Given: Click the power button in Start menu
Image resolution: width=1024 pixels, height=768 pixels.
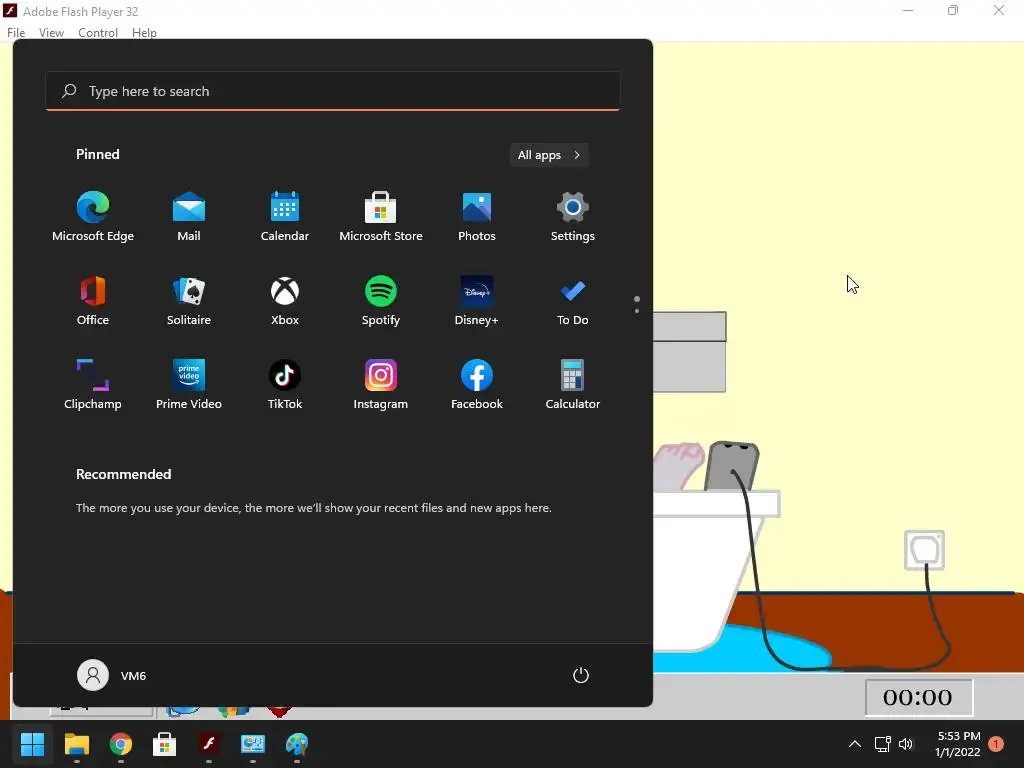Looking at the screenshot, I should [581, 675].
